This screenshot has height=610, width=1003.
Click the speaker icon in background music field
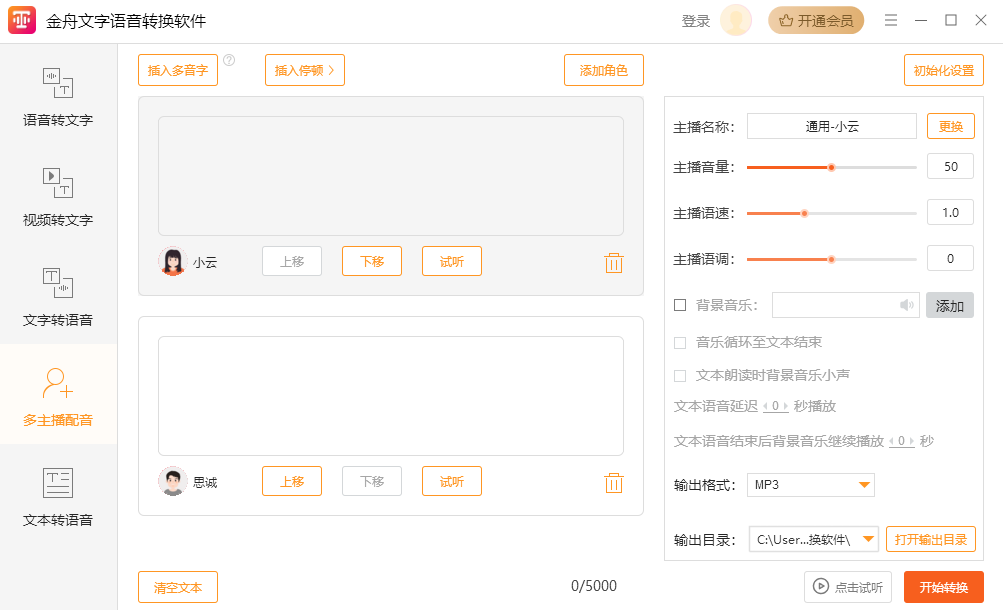coord(906,306)
